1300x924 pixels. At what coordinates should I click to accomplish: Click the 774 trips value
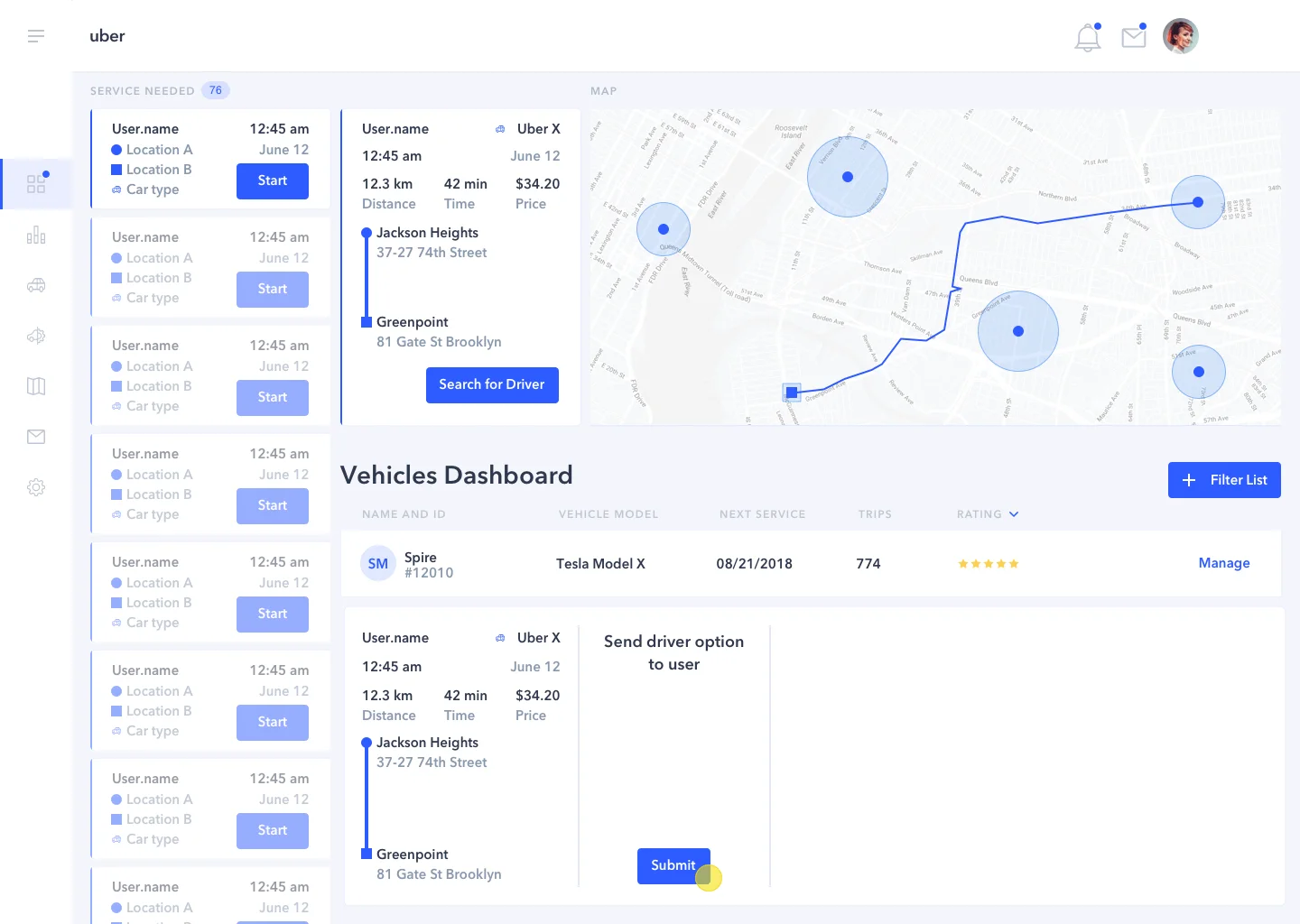[868, 564]
